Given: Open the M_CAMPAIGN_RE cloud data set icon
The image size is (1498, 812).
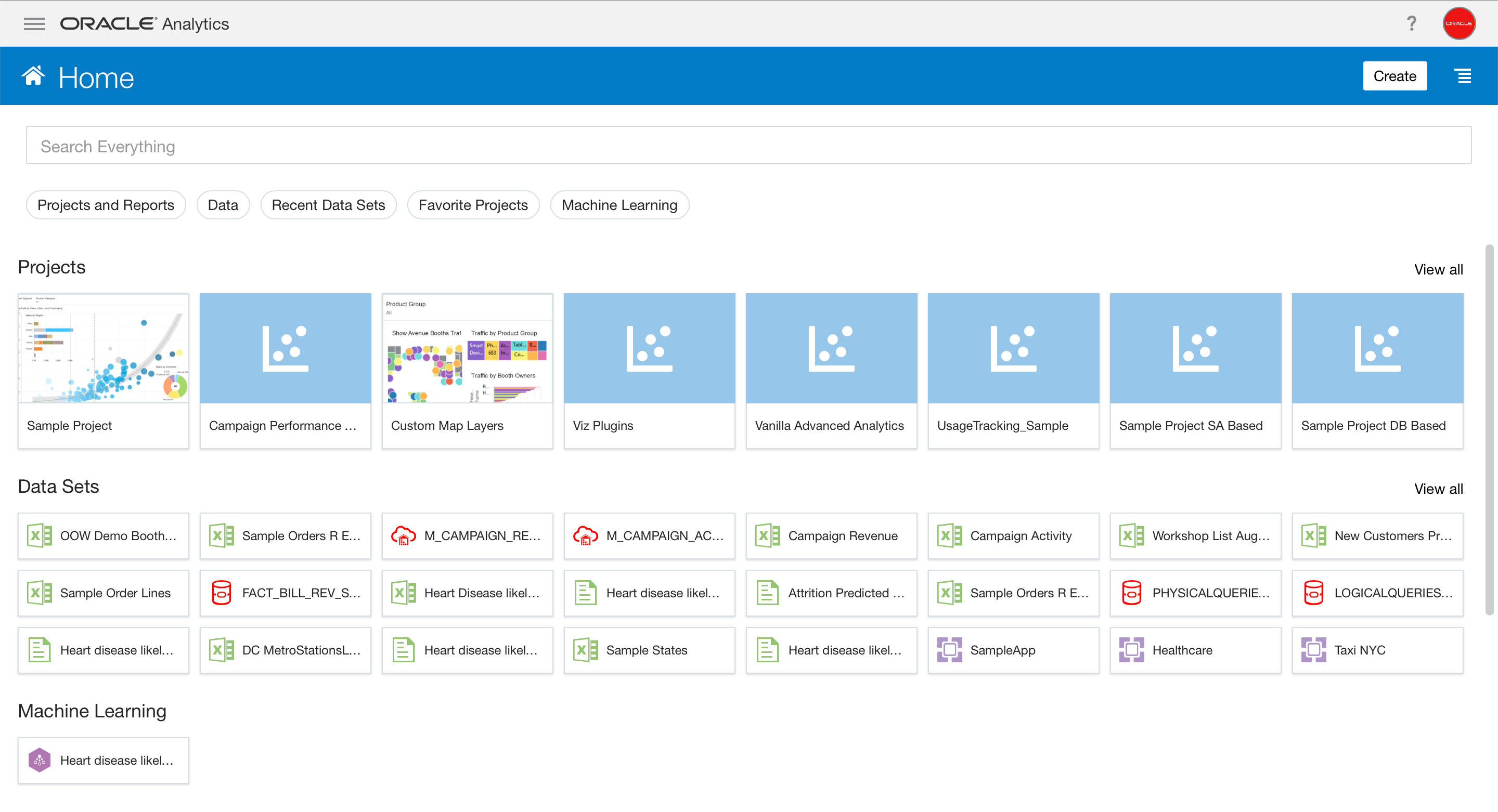Looking at the screenshot, I should (403, 535).
